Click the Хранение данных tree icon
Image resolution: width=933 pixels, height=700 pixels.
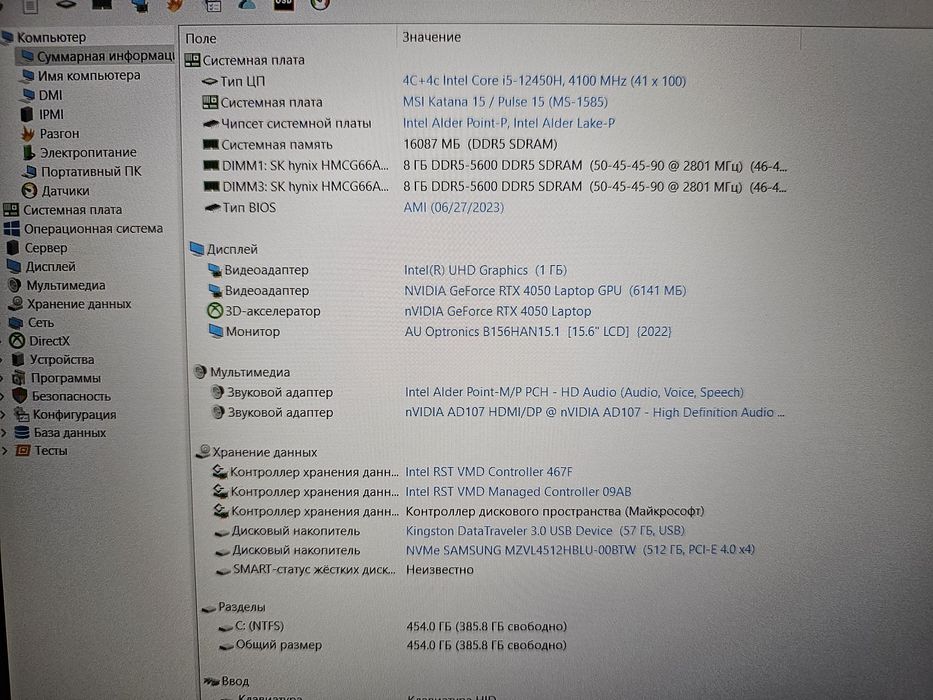(16, 304)
